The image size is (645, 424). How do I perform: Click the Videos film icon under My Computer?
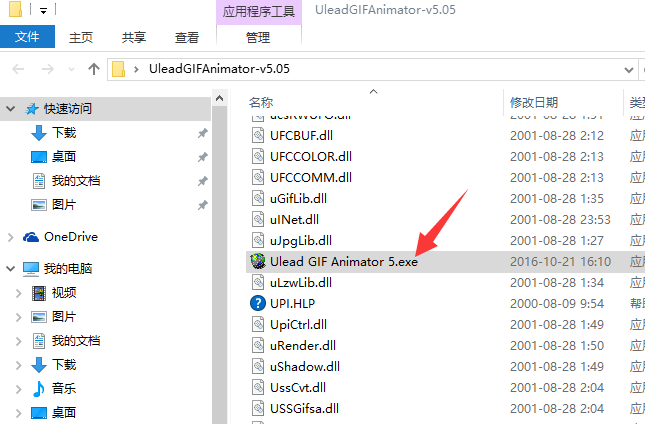click(x=39, y=293)
